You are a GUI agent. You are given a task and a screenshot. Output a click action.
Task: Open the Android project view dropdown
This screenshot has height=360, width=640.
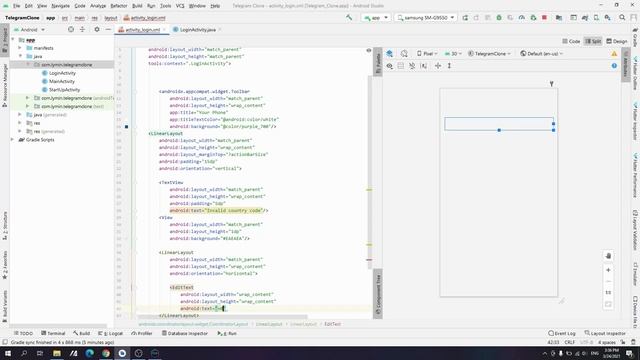(x=29, y=30)
